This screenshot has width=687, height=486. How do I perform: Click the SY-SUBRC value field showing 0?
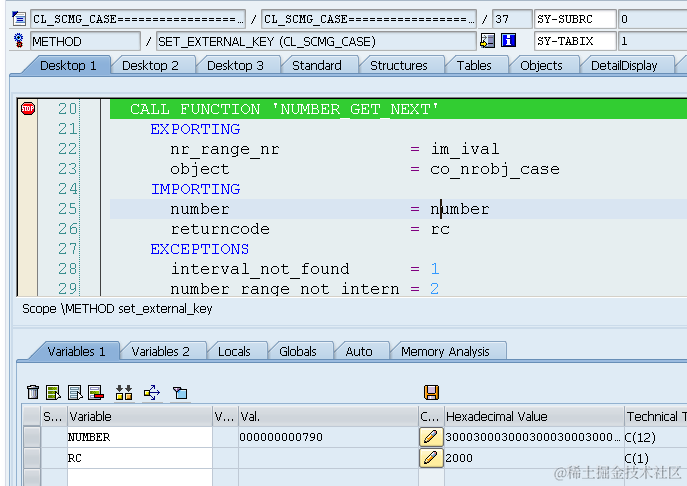coord(652,19)
